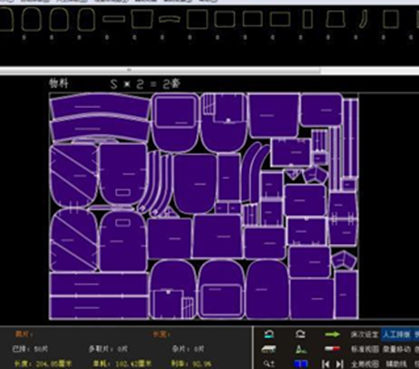Click the rotate-right icon in the bottom panel
The width and height of the screenshot is (419, 369).
[x=300, y=334]
